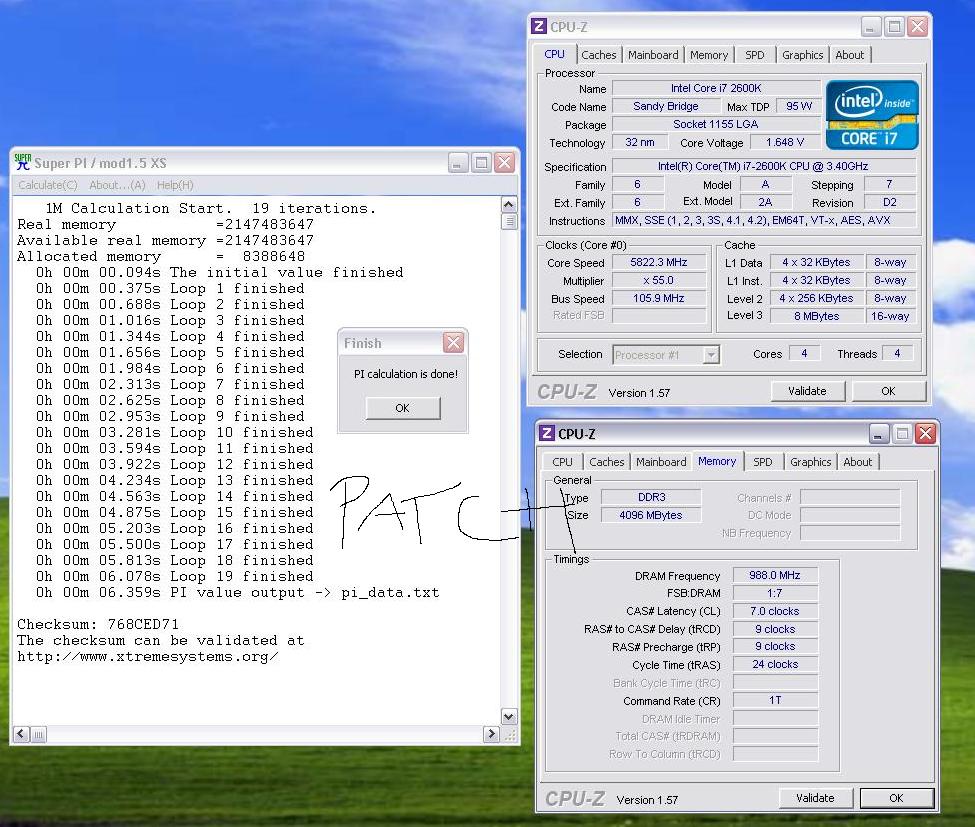Image resolution: width=975 pixels, height=827 pixels.
Task: Select Graphics tab in CPU-Z Memory window
Action: coord(810,462)
